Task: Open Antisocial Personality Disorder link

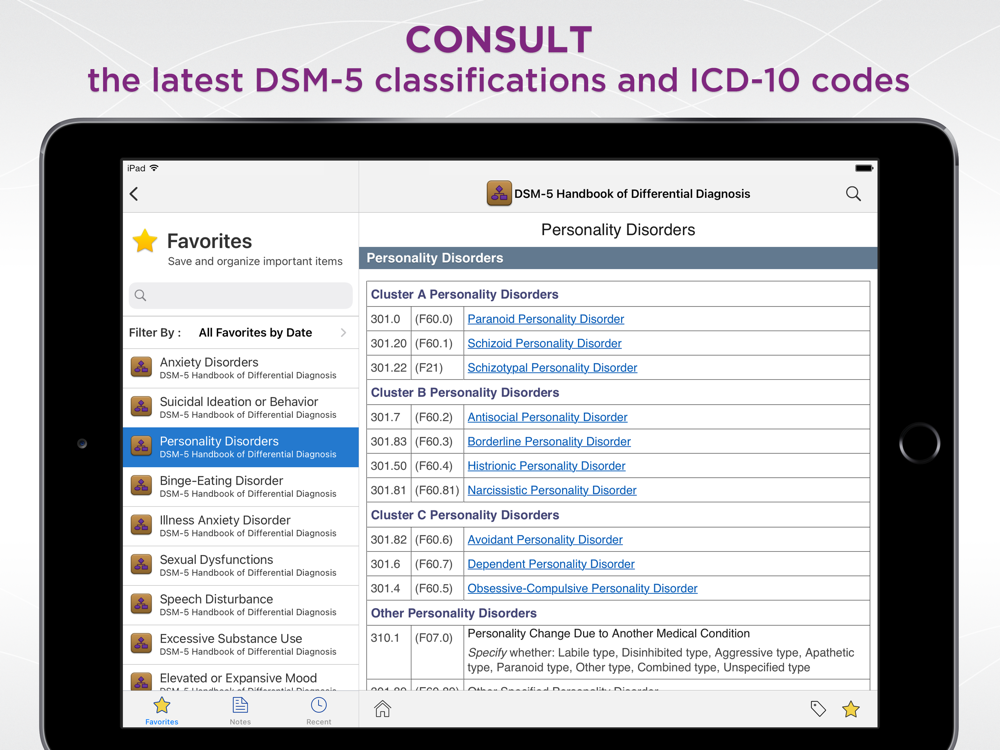Action: [547, 417]
